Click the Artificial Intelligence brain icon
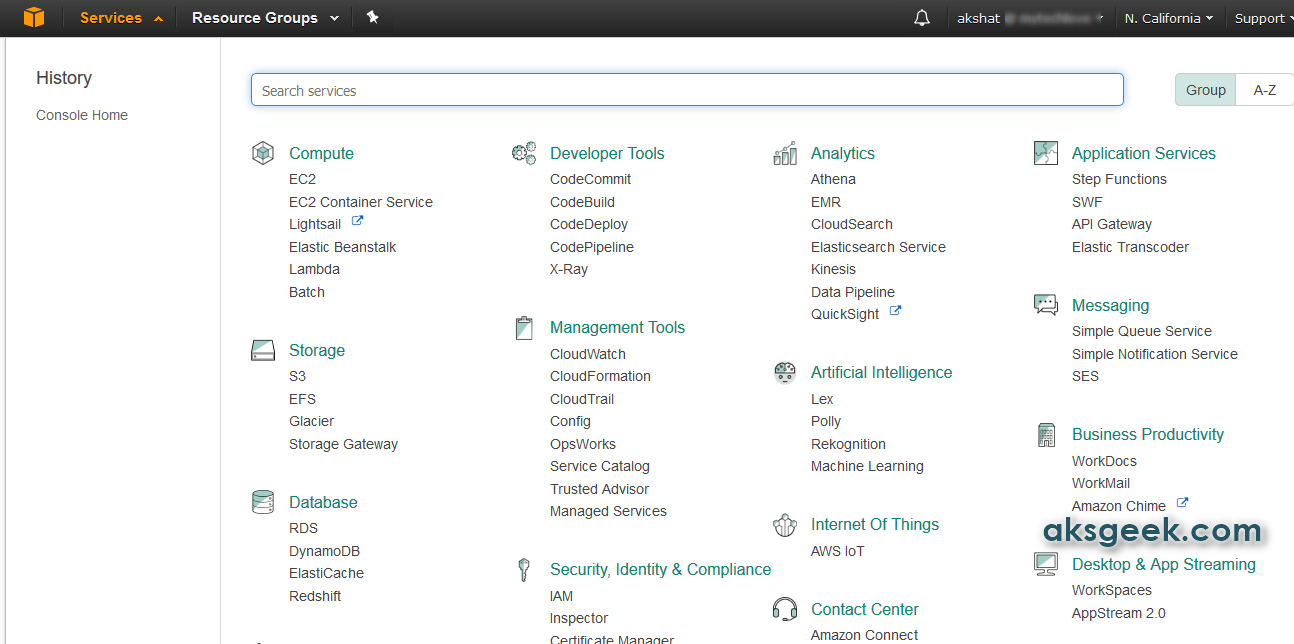This screenshot has height=644, width=1294. point(785,372)
